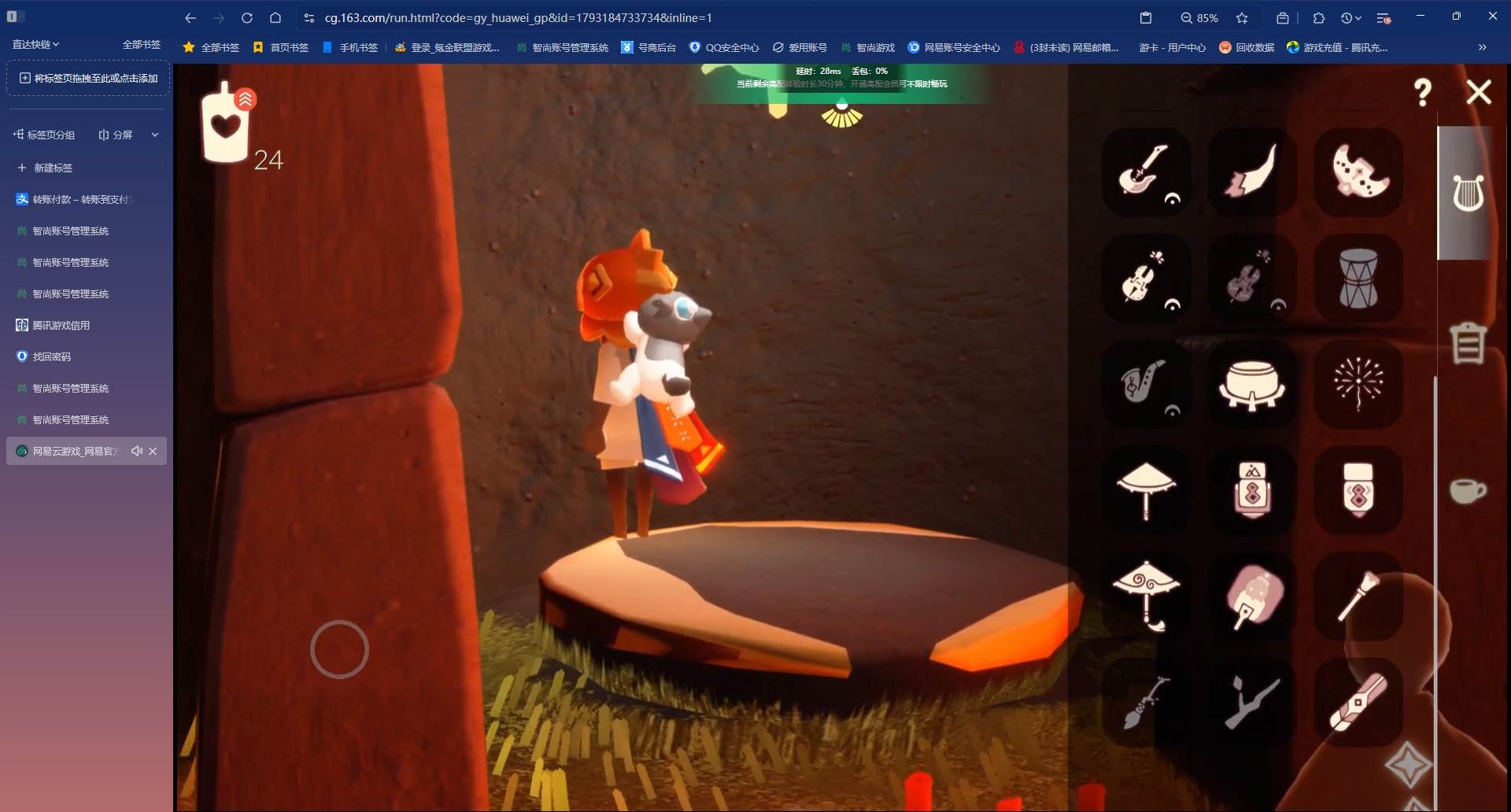Close the game item menu
This screenshot has width=1511, height=812.
(x=1479, y=92)
